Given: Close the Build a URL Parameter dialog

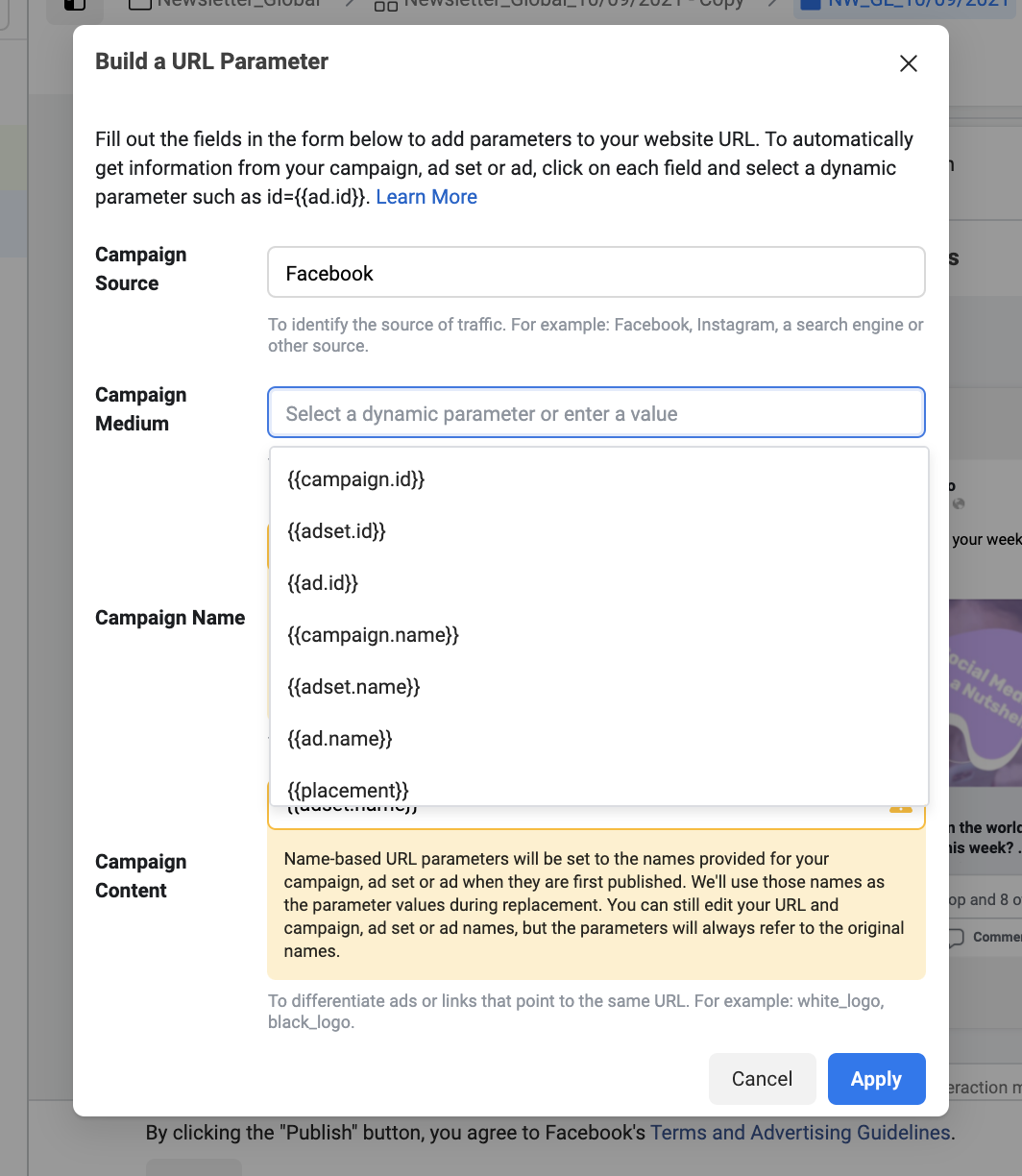Looking at the screenshot, I should coord(908,63).
